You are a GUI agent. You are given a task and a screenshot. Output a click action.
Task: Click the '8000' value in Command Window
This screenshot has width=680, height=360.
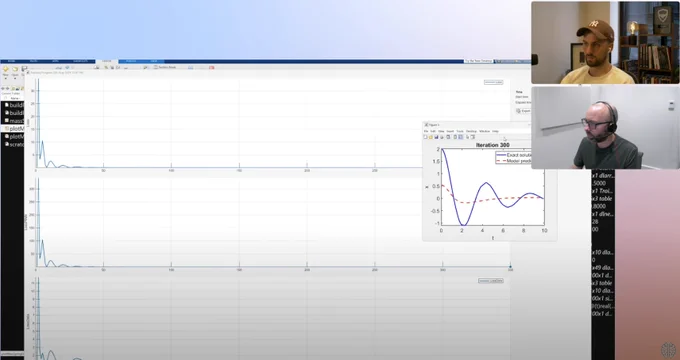599,206
